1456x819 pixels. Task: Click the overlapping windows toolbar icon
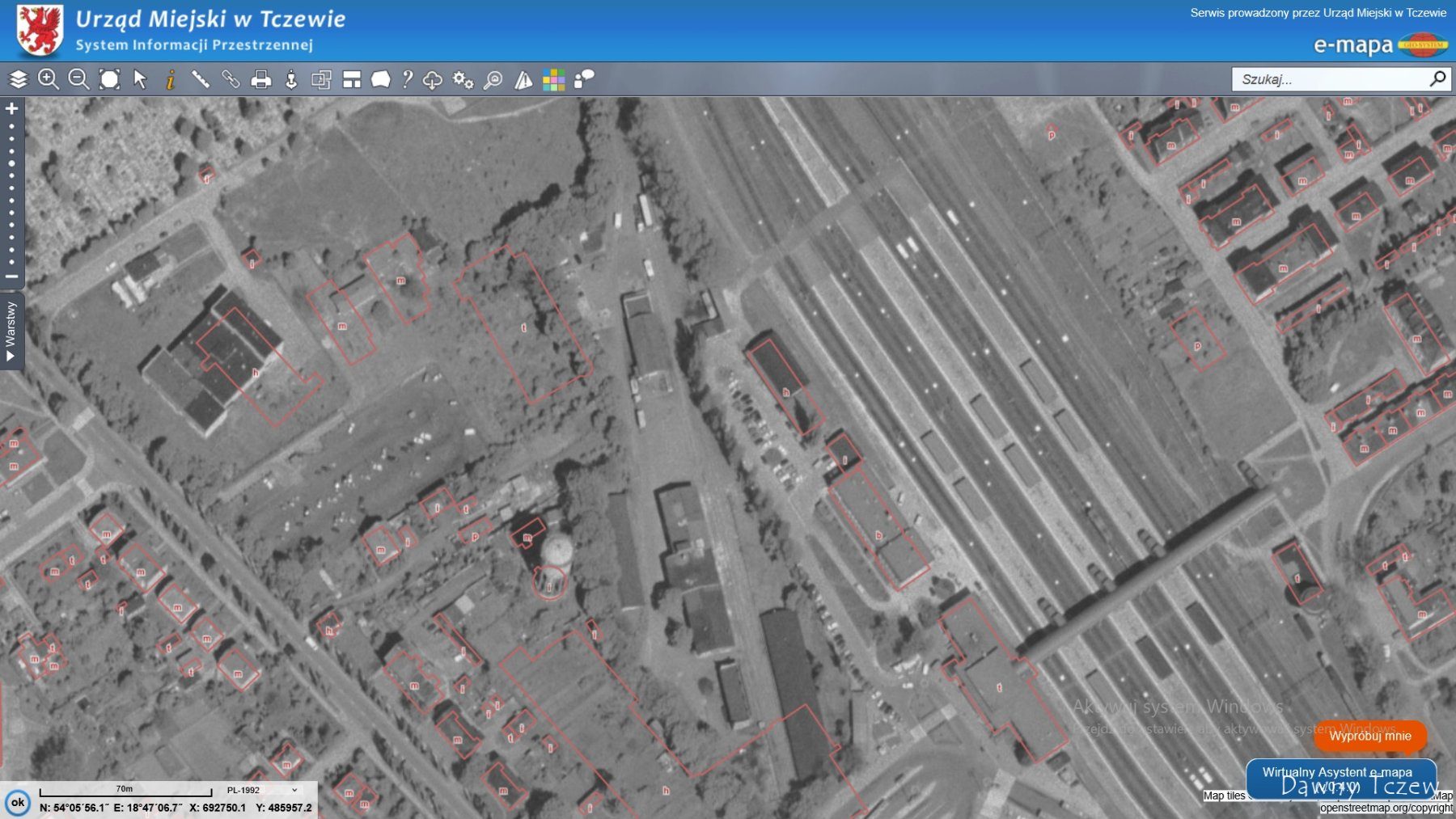(321, 79)
